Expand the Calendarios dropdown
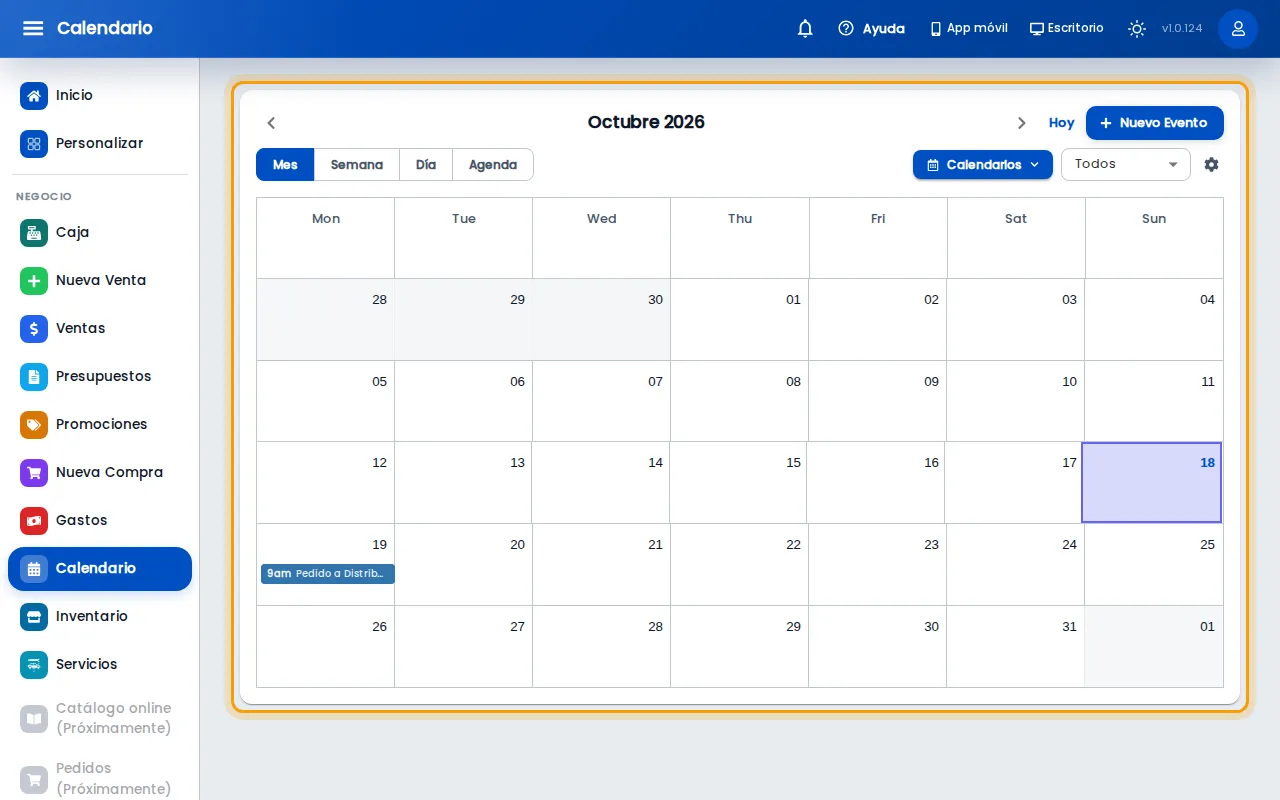 click(983, 165)
